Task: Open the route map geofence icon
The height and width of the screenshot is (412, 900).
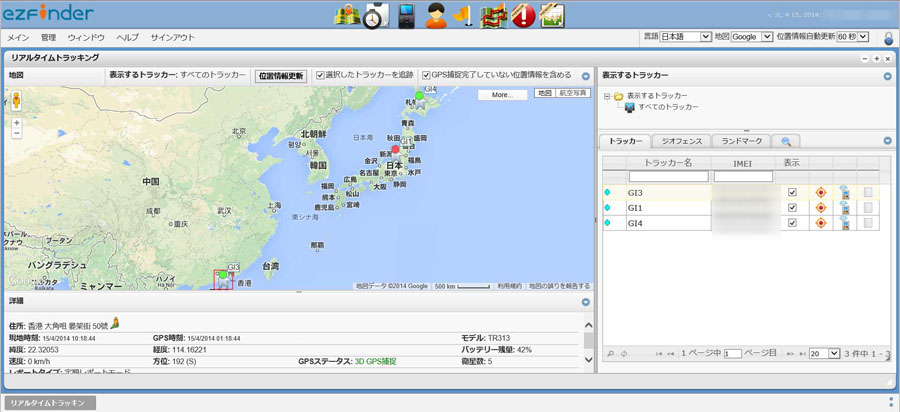Action: 494,15
